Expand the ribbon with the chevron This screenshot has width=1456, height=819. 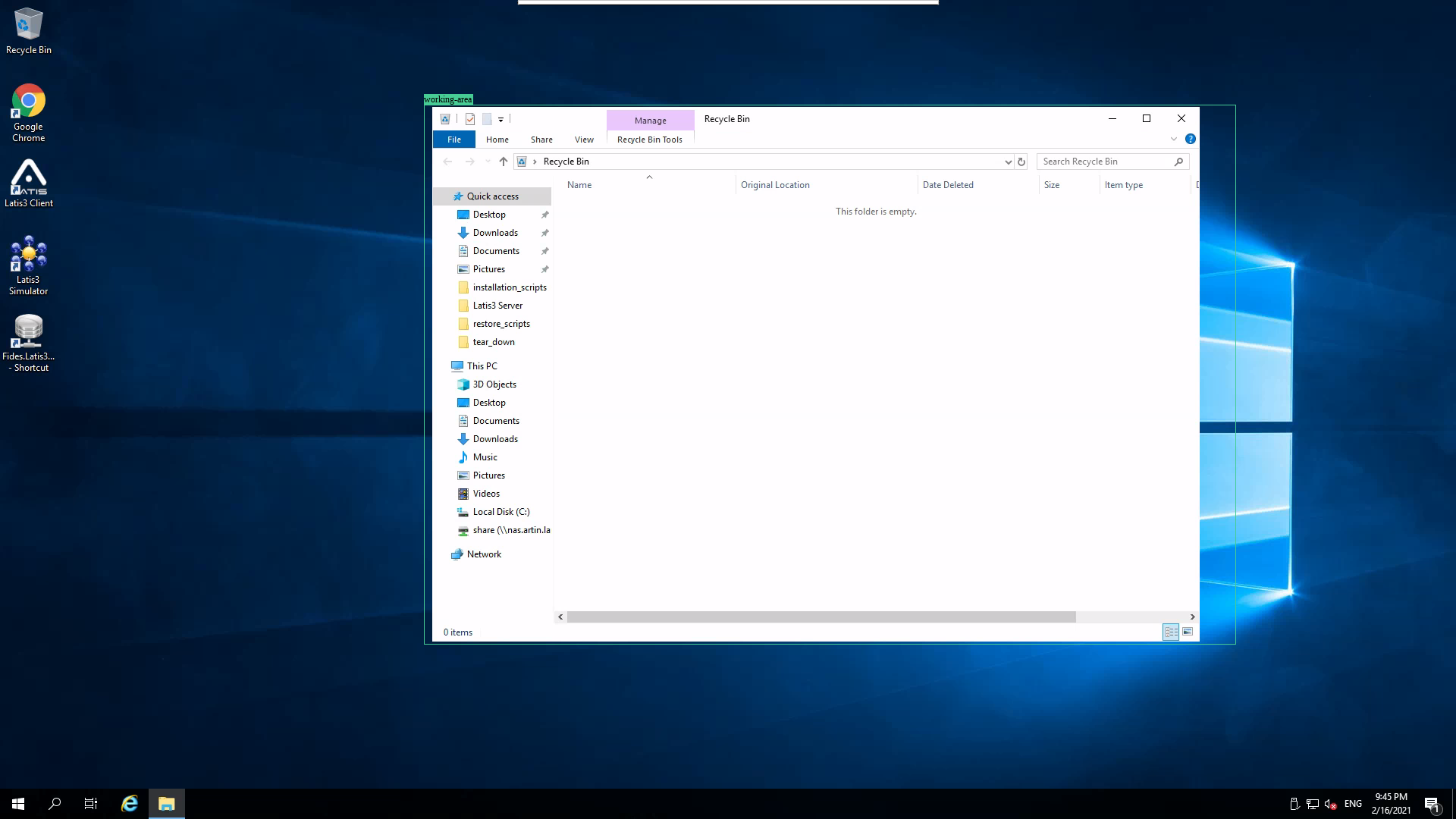1173,139
